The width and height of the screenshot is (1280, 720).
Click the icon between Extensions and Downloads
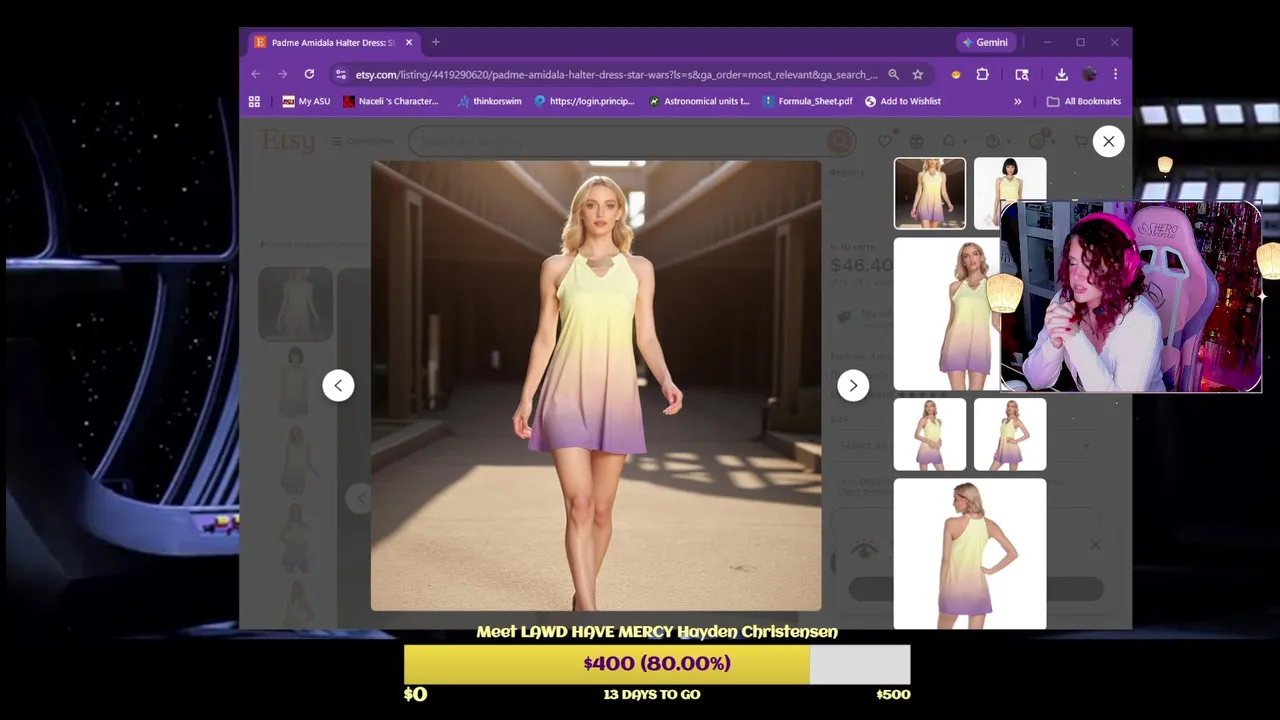(x=1022, y=74)
